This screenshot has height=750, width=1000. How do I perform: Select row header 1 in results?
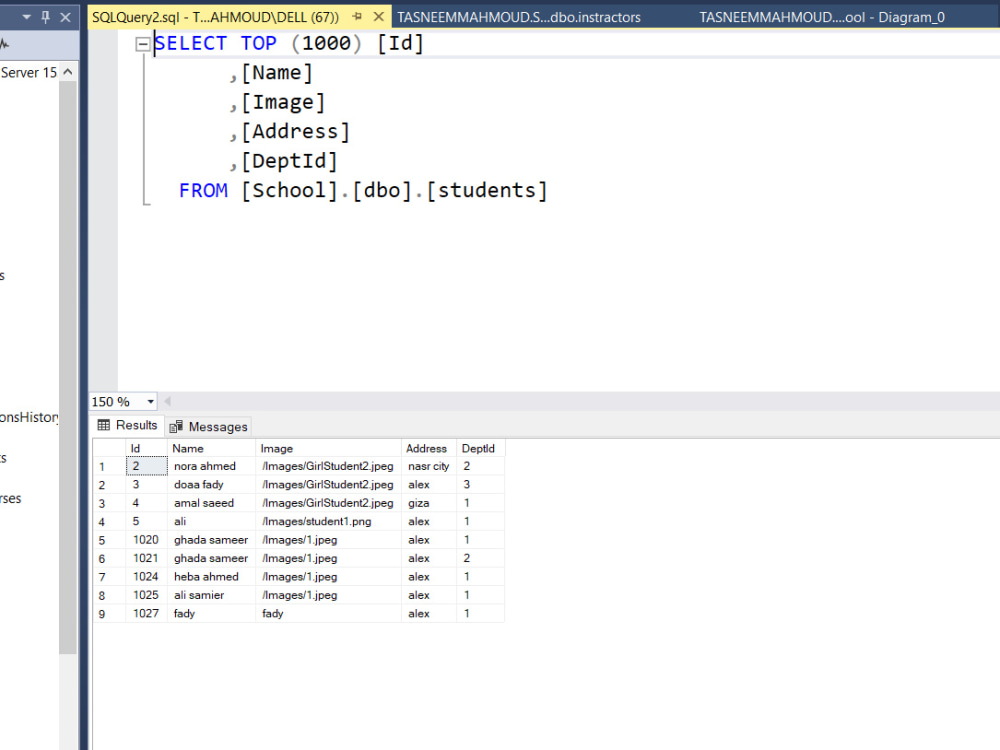[109, 466]
